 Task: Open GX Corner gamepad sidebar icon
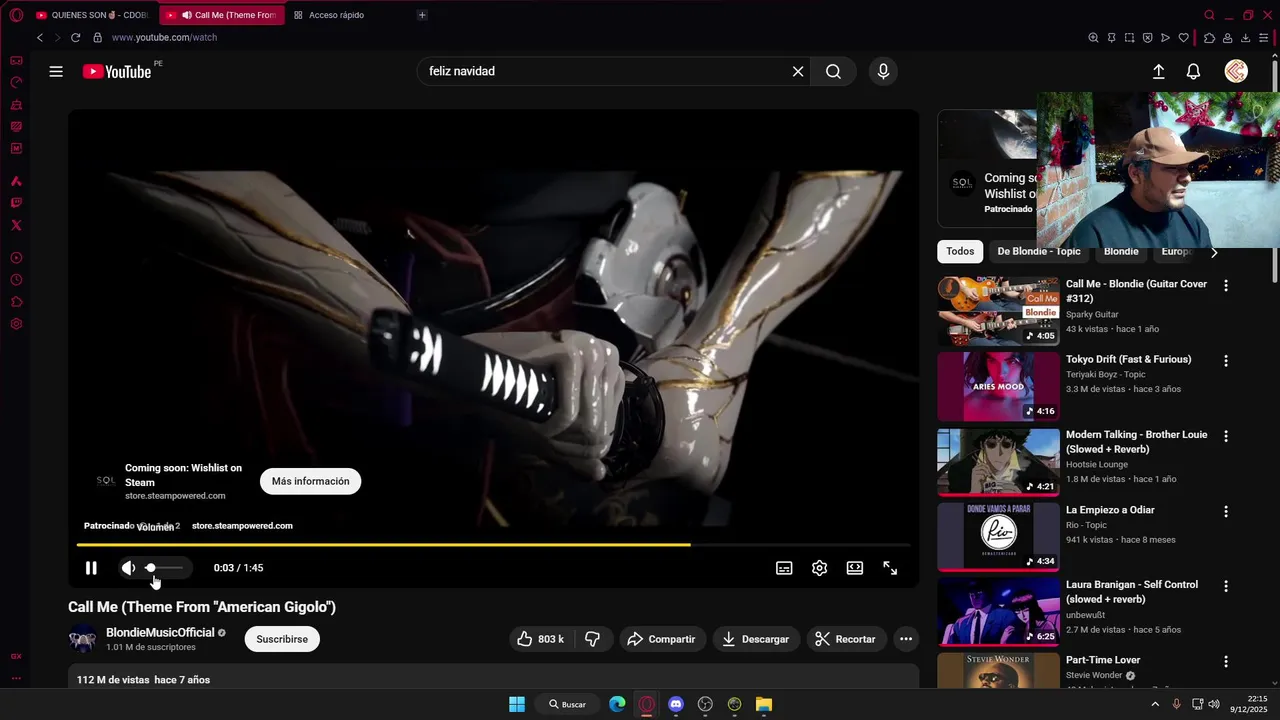(16, 61)
